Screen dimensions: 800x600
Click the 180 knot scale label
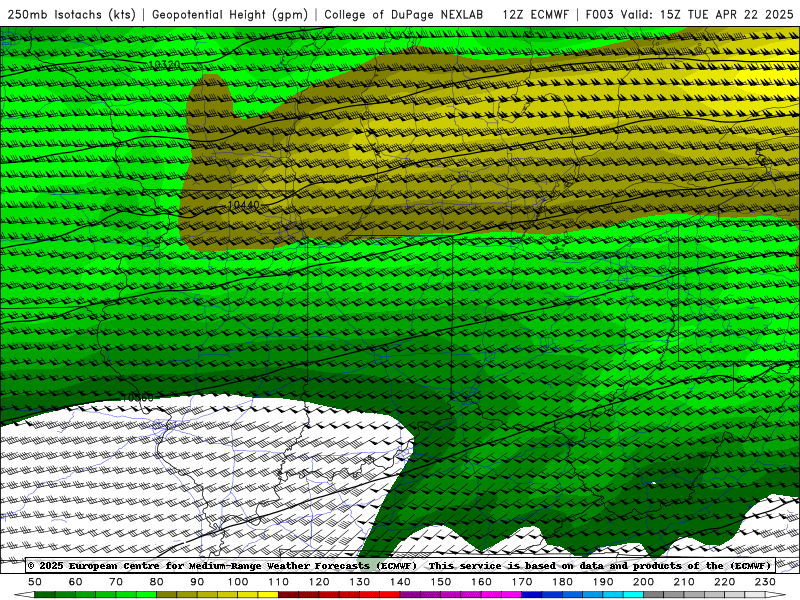(562, 582)
